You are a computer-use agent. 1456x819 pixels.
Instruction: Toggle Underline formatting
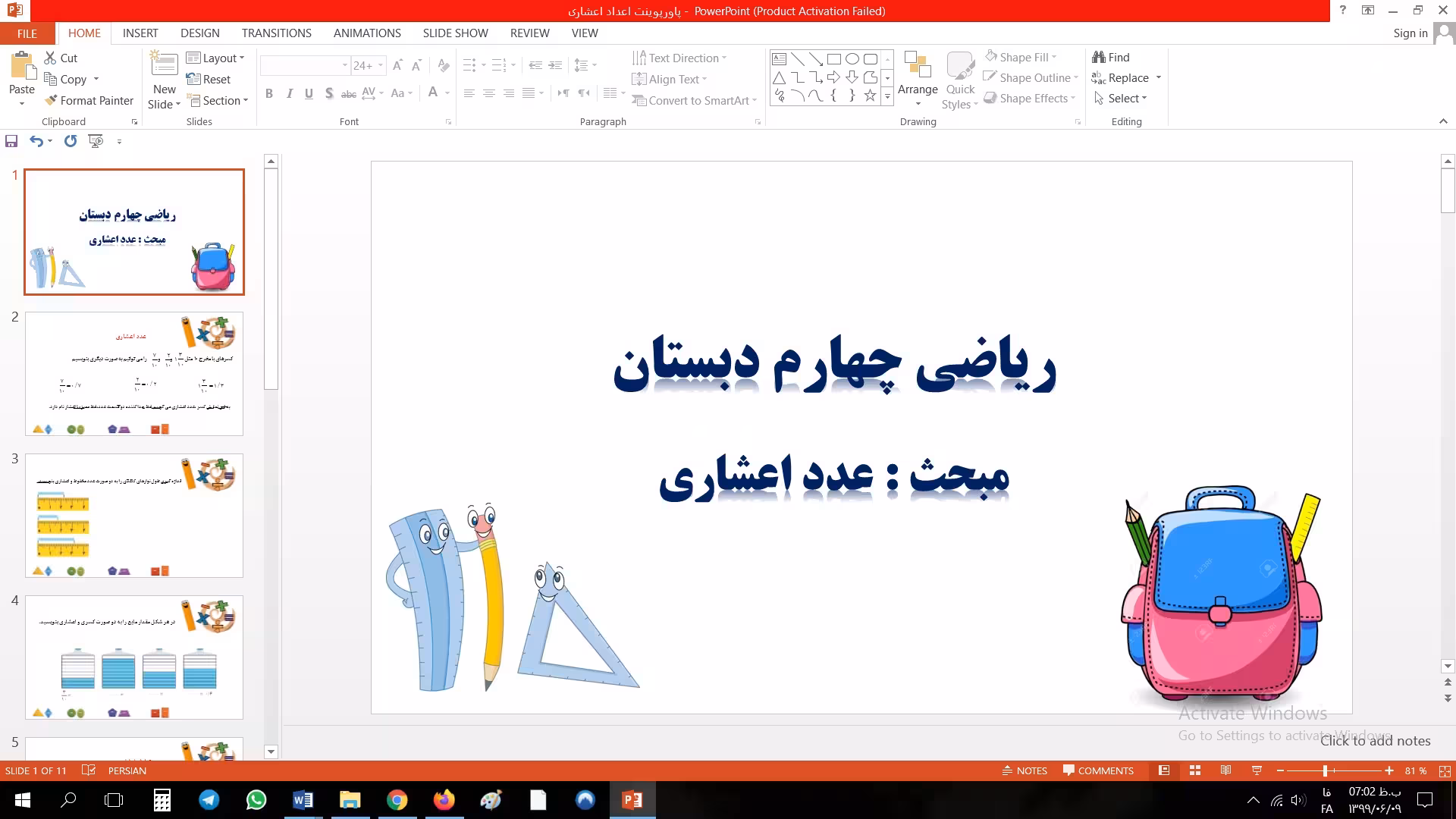point(309,93)
